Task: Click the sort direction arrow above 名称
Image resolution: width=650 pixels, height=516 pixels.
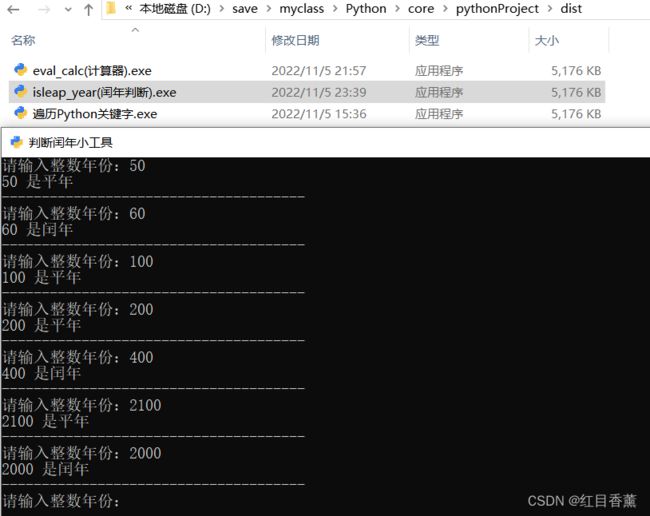Action: (x=135, y=30)
